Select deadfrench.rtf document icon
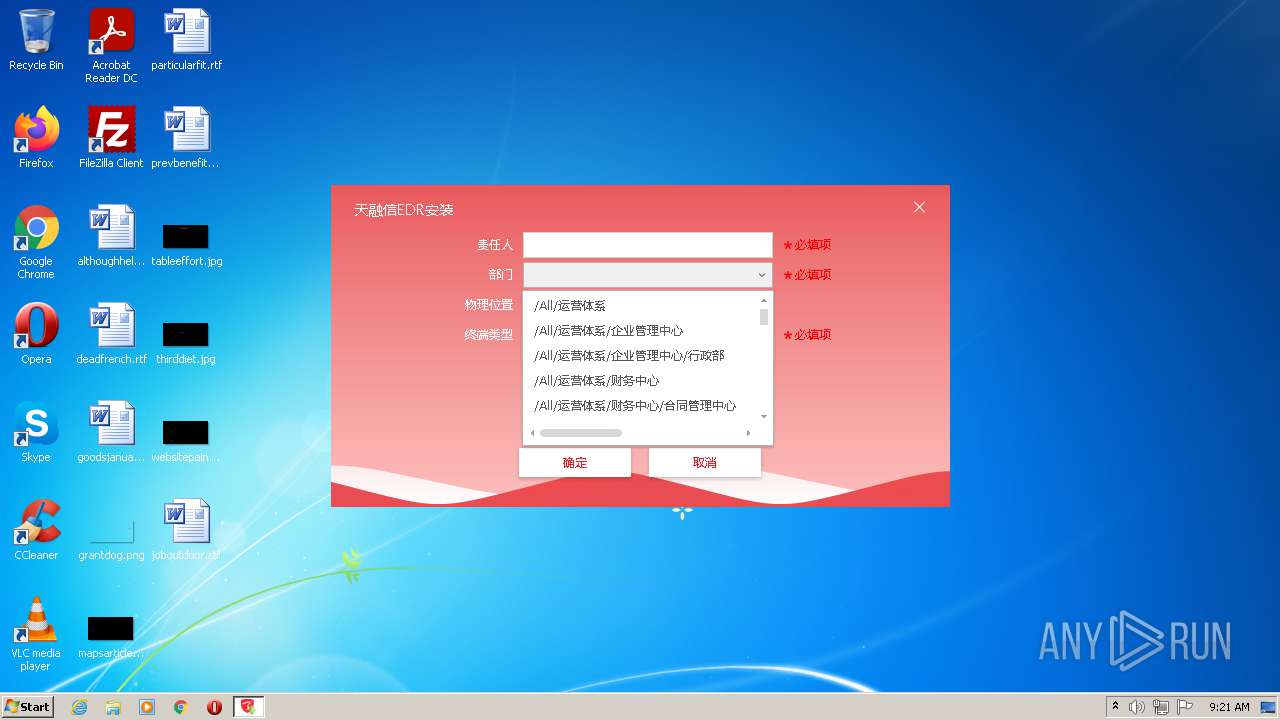The image size is (1280, 720). coord(111,334)
